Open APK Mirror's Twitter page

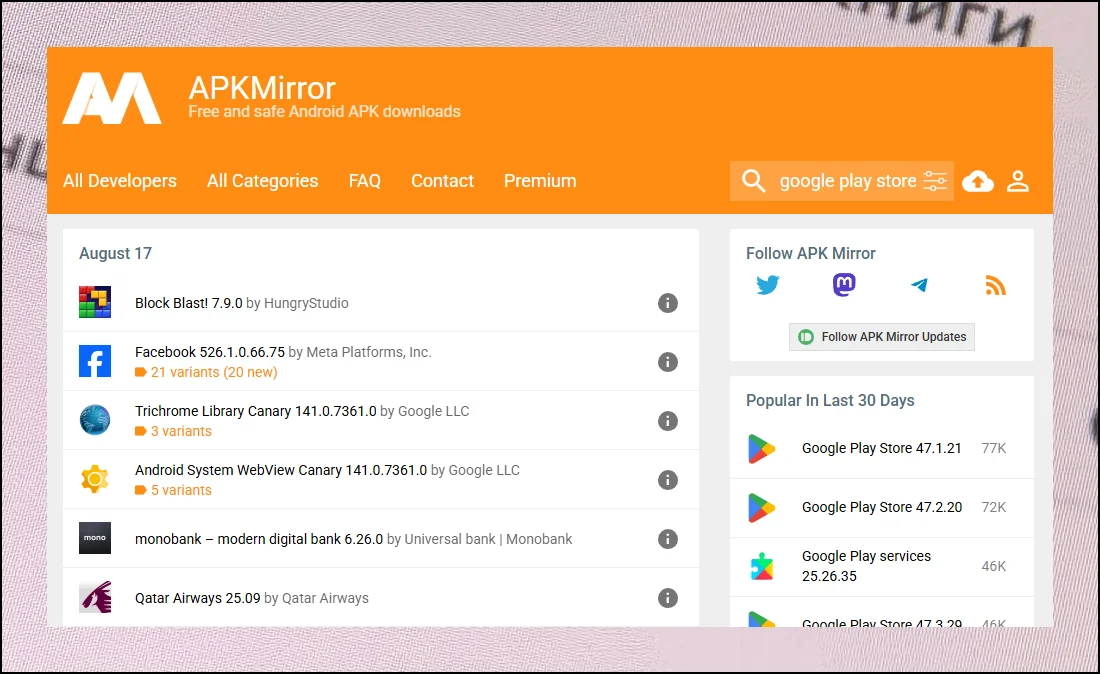click(x=768, y=286)
